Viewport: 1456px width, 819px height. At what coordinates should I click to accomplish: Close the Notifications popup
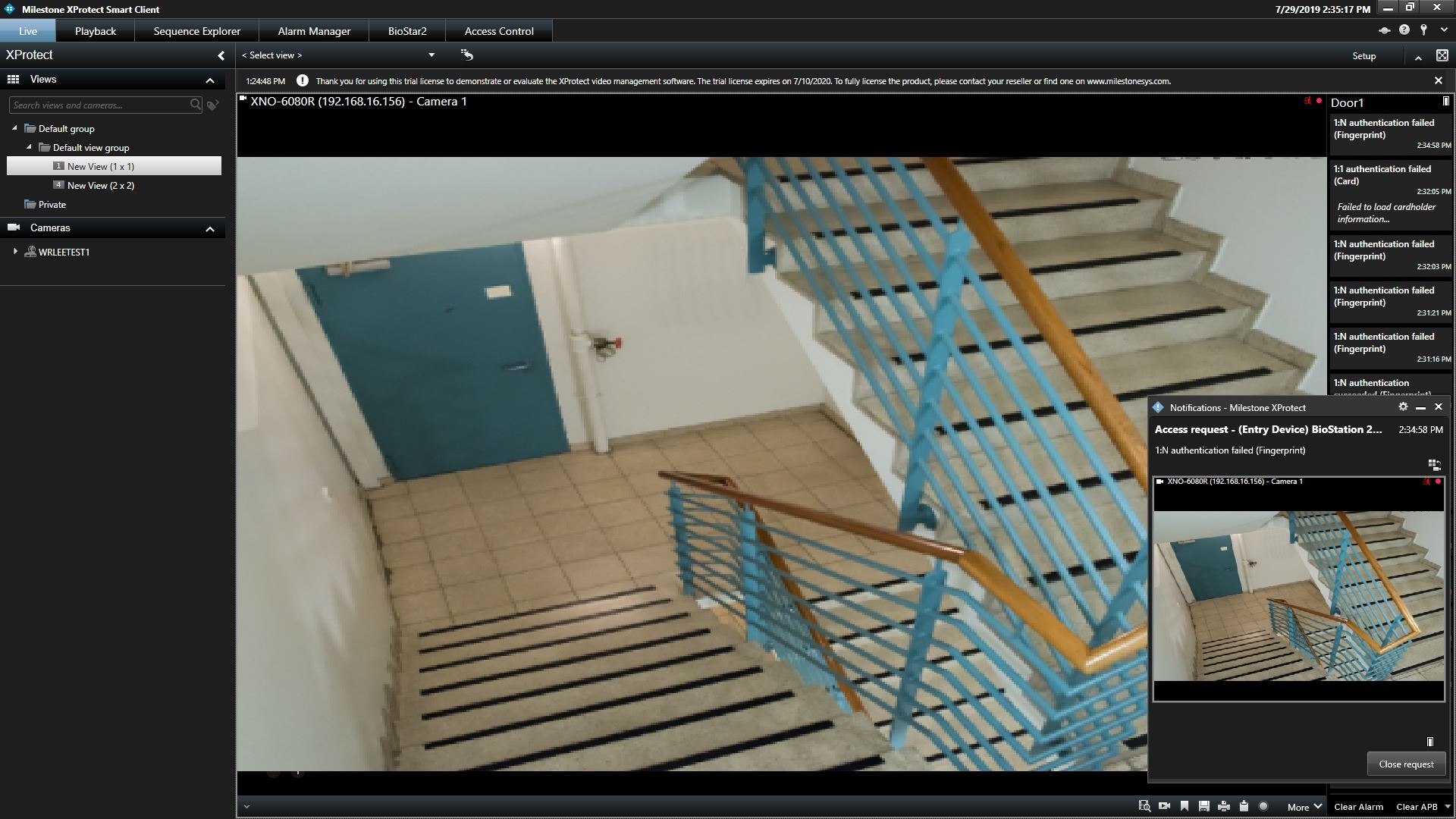point(1438,406)
